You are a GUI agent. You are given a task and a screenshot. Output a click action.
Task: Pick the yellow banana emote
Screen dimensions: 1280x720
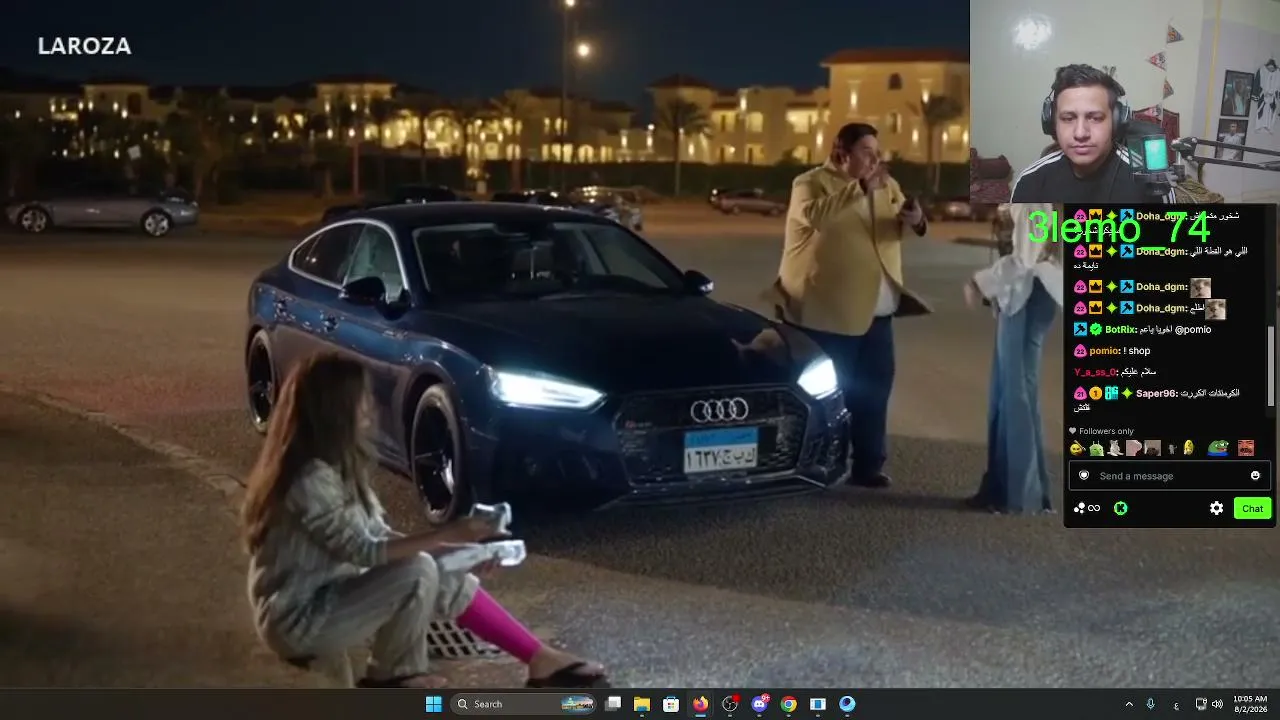(1189, 448)
